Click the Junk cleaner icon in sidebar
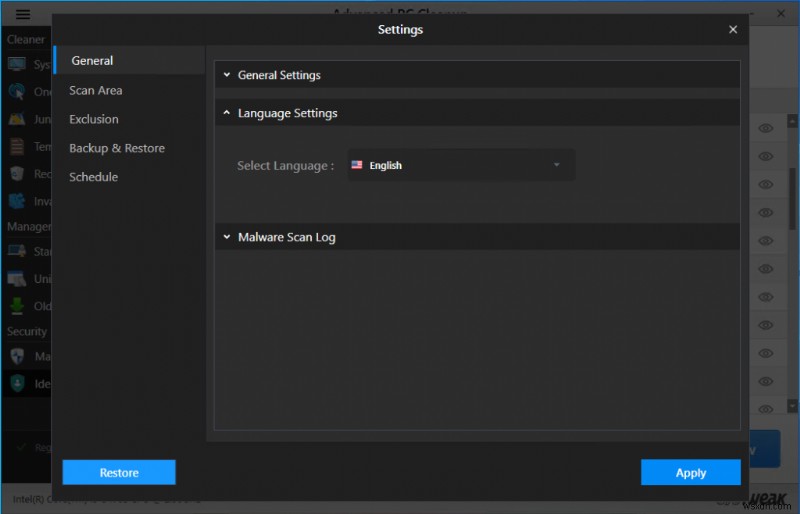Screen dimensions: 800x514 tap(16, 119)
